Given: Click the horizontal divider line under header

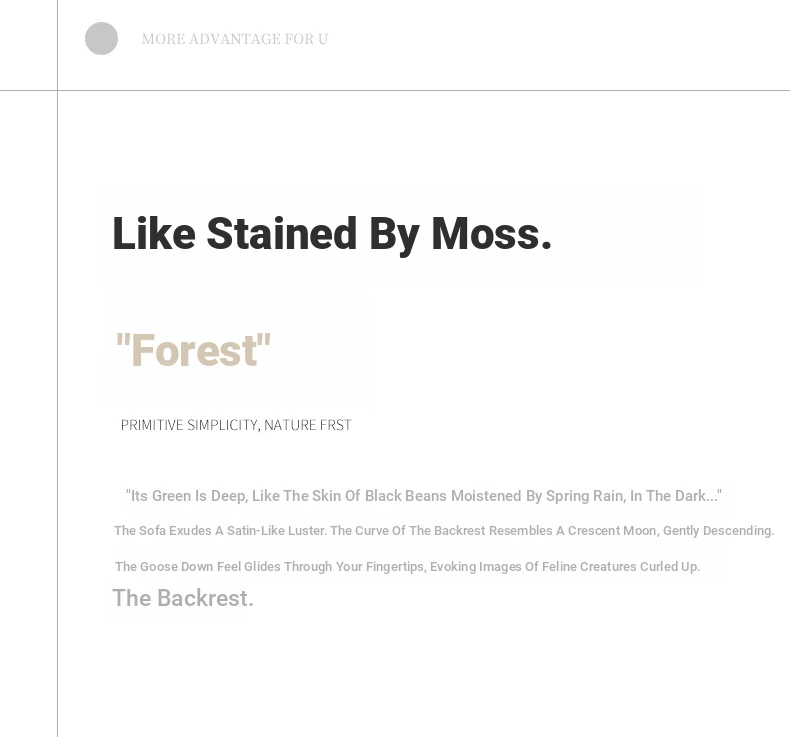Looking at the screenshot, I should pos(395,91).
